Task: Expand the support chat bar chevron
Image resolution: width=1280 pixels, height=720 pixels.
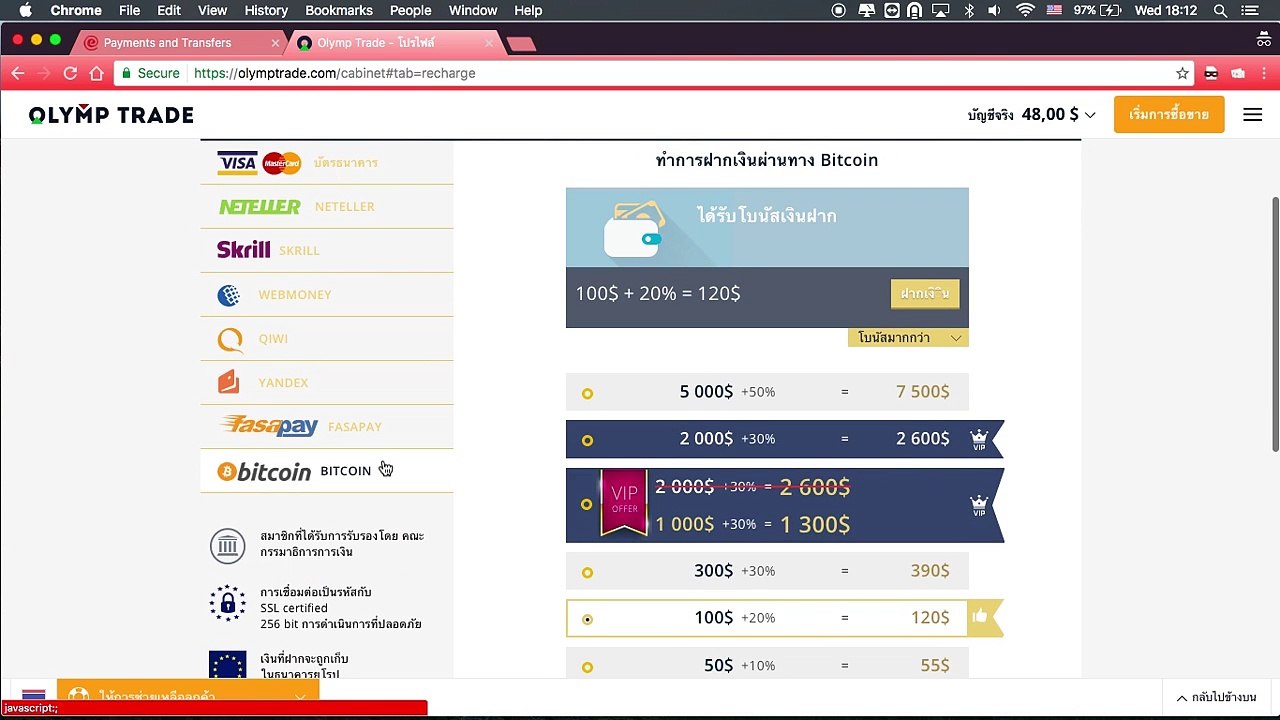Action: (300, 696)
